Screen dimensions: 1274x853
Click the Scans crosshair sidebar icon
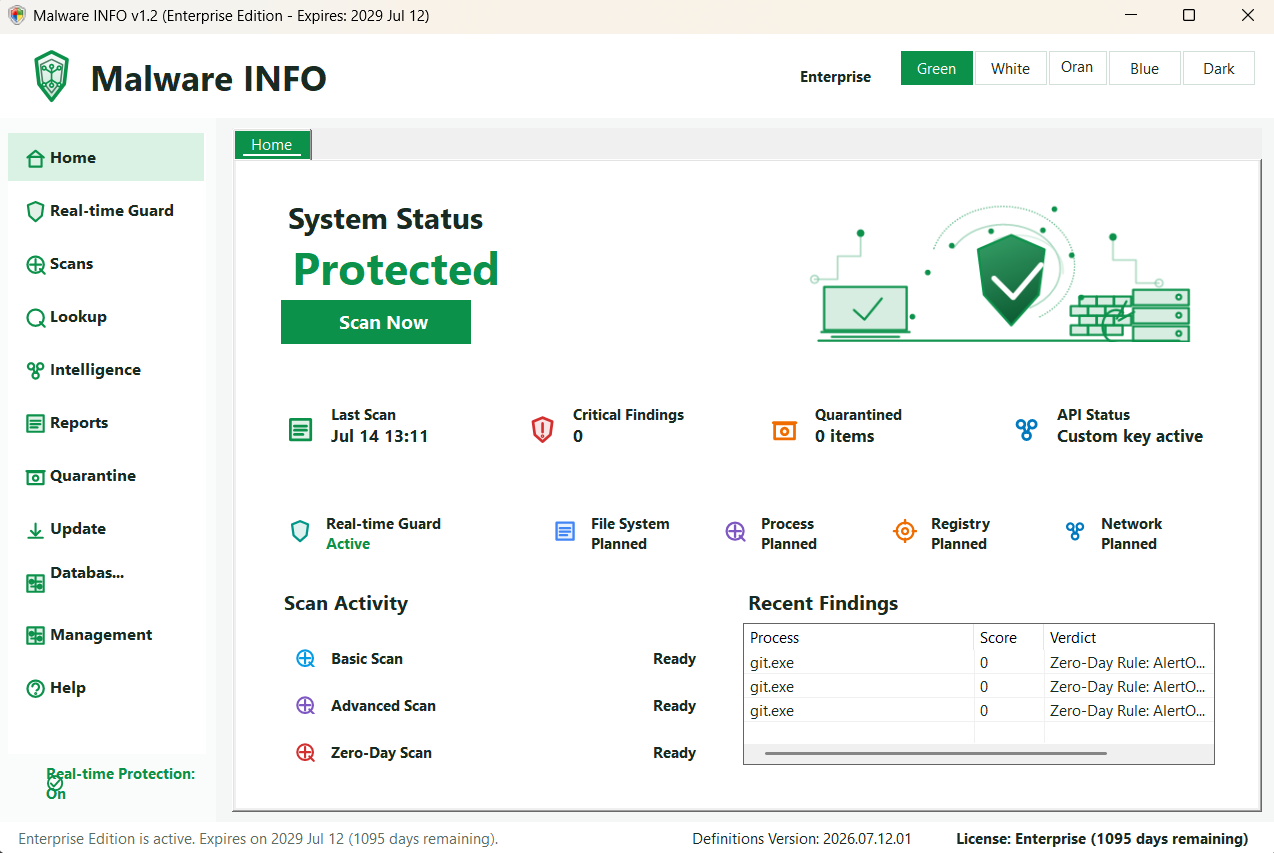(35, 264)
